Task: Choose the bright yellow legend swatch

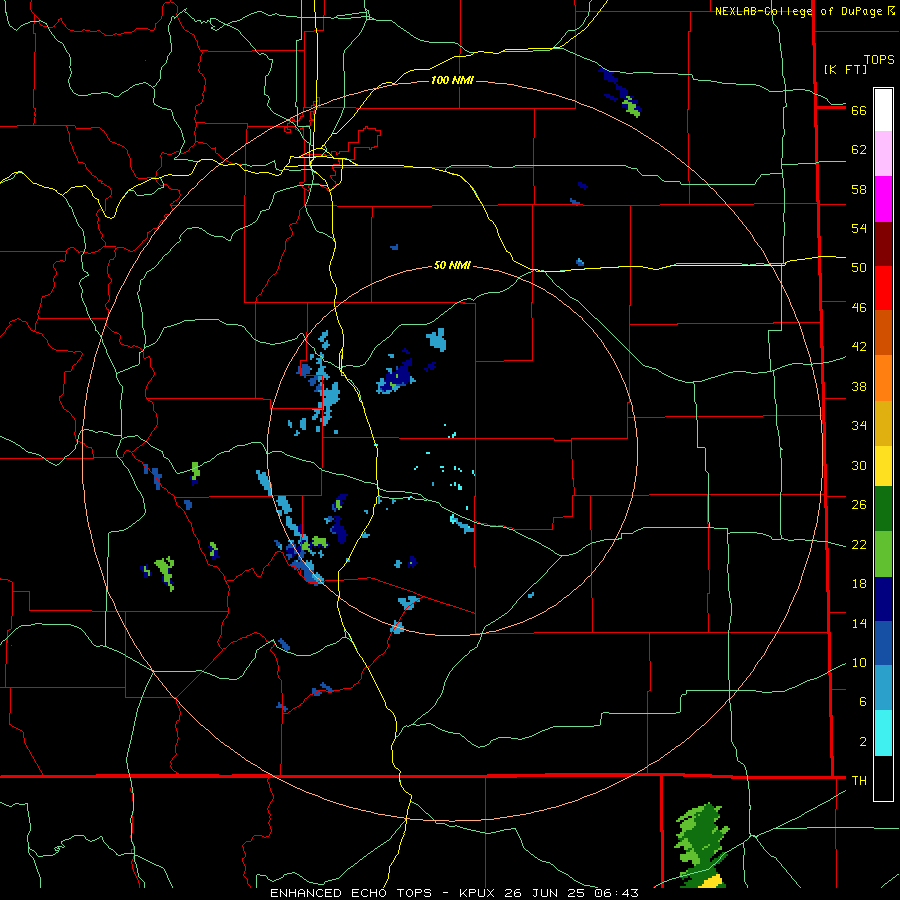Action: [883, 466]
